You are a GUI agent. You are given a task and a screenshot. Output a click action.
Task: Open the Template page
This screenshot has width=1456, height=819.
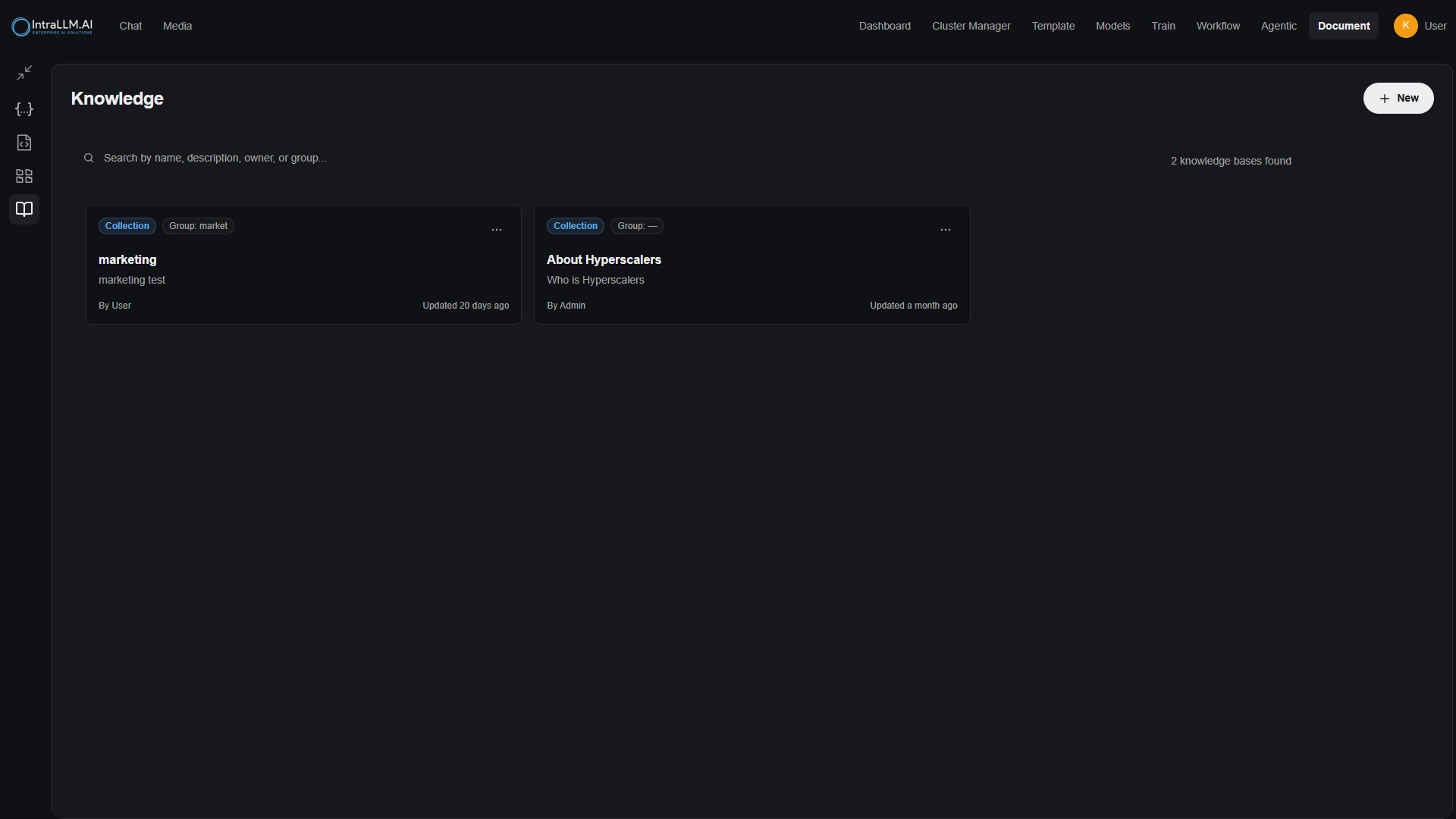[x=1053, y=26]
